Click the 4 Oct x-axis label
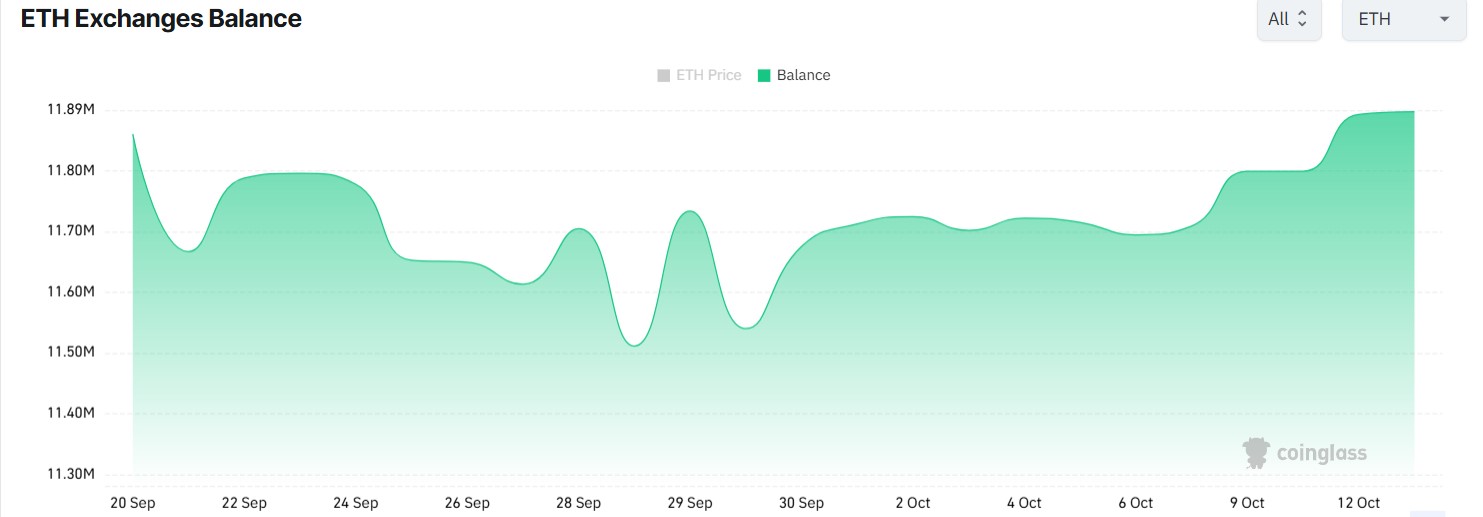 point(1024,503)
